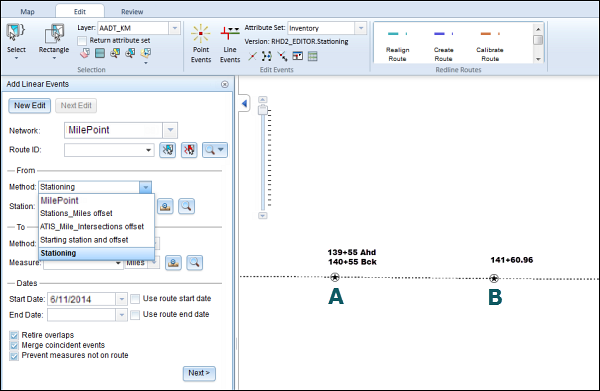Switch to the Edit tab

click(80, 11)
